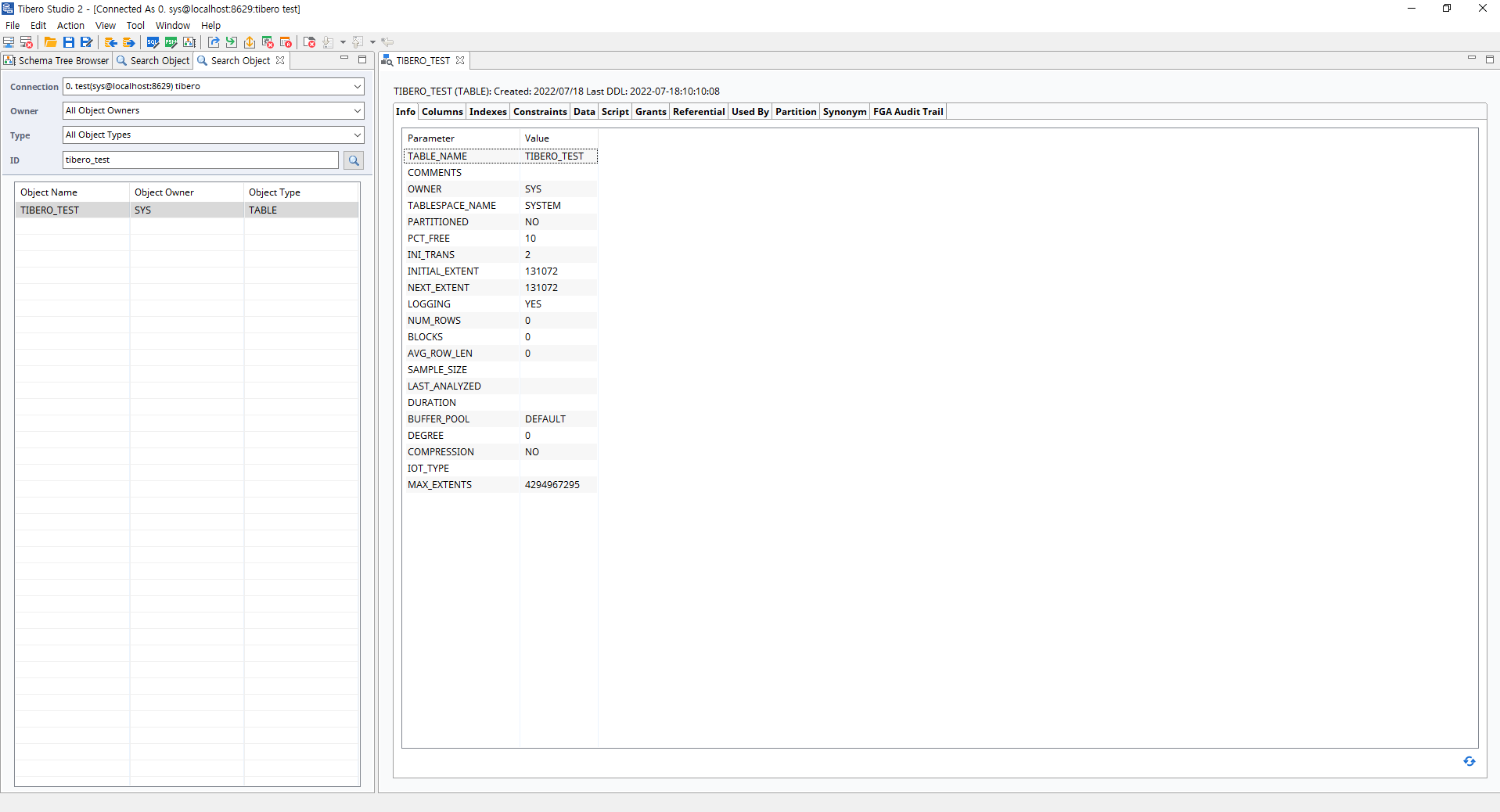Switch to the Constraints tab
1500x812 pixels.
540,112
